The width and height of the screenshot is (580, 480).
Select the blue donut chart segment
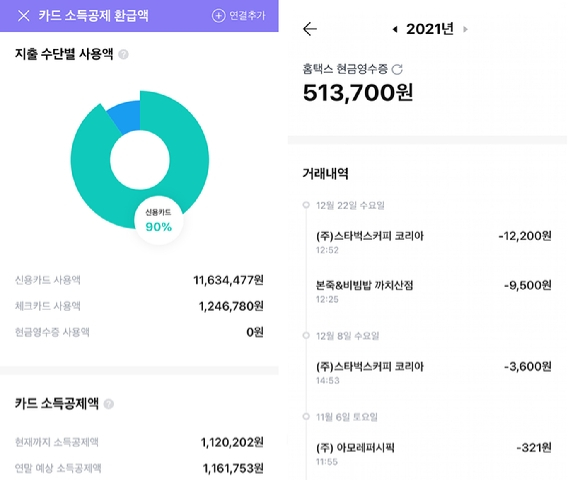[x=126, y=116]
